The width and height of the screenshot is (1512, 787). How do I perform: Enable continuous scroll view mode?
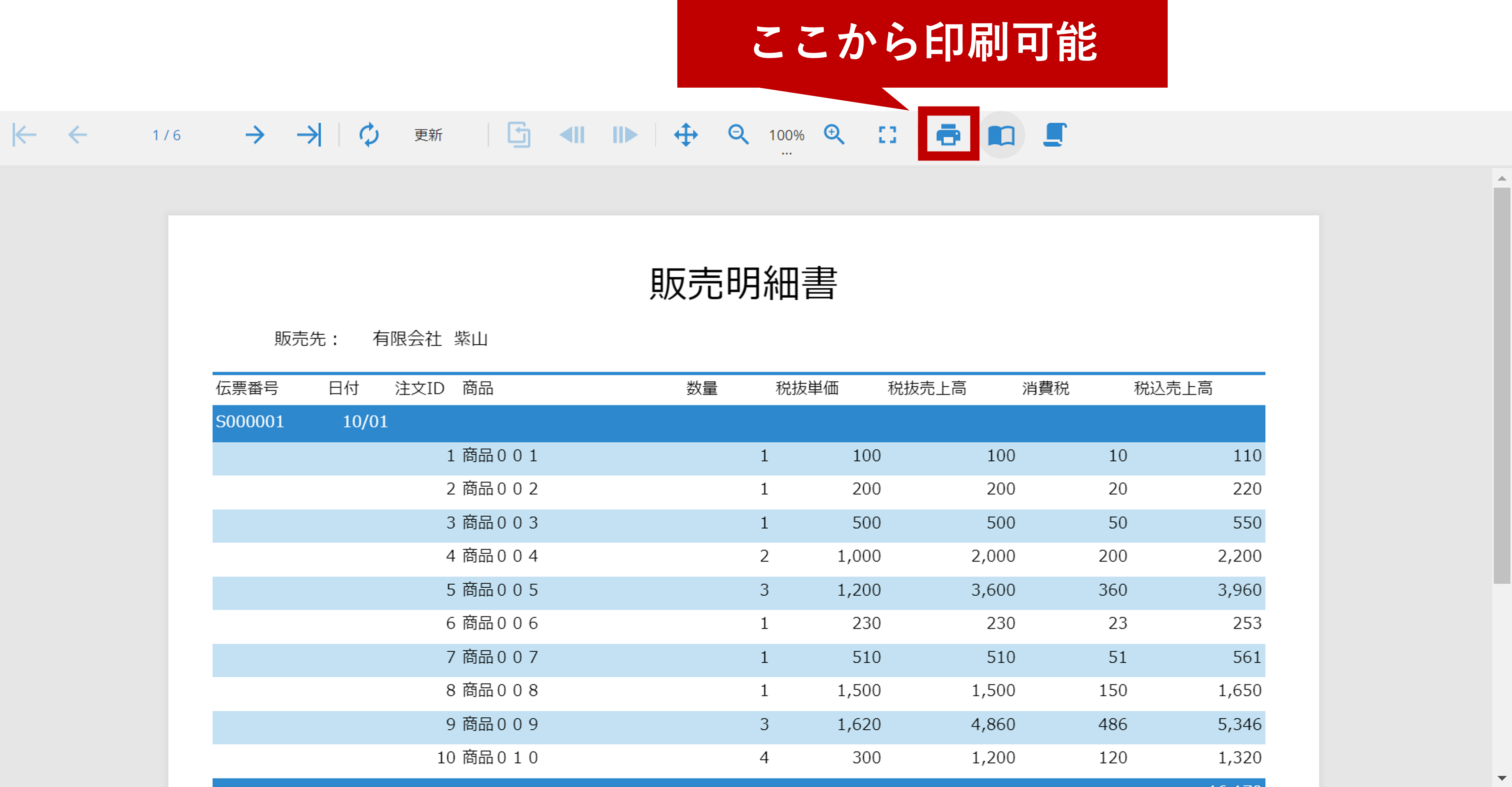(x=1054, y=134)
